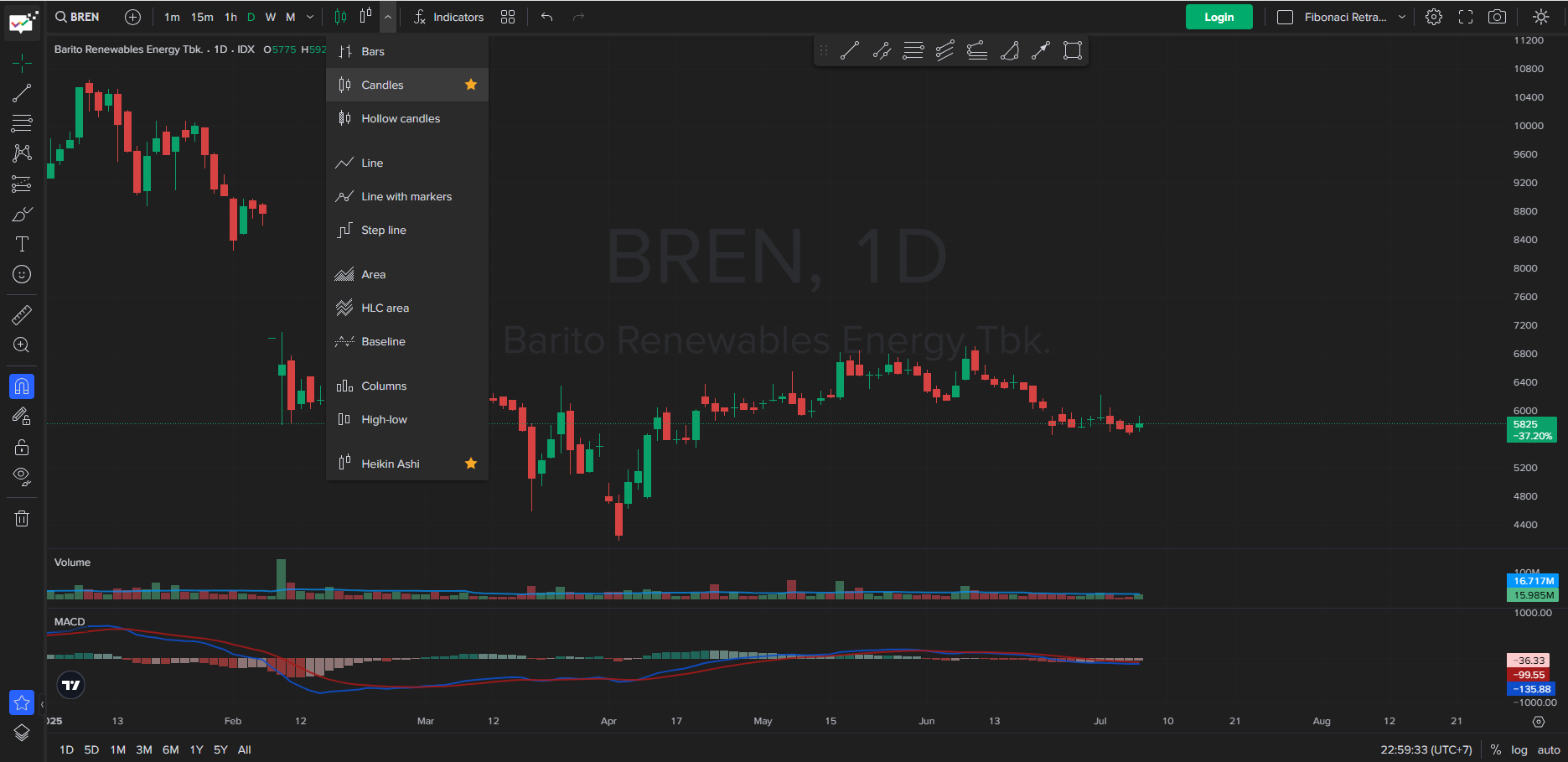This screenshot has width=1568, height=762.
Task: Switch to Candles via top toolbar icon
Action: pos(340,17)
